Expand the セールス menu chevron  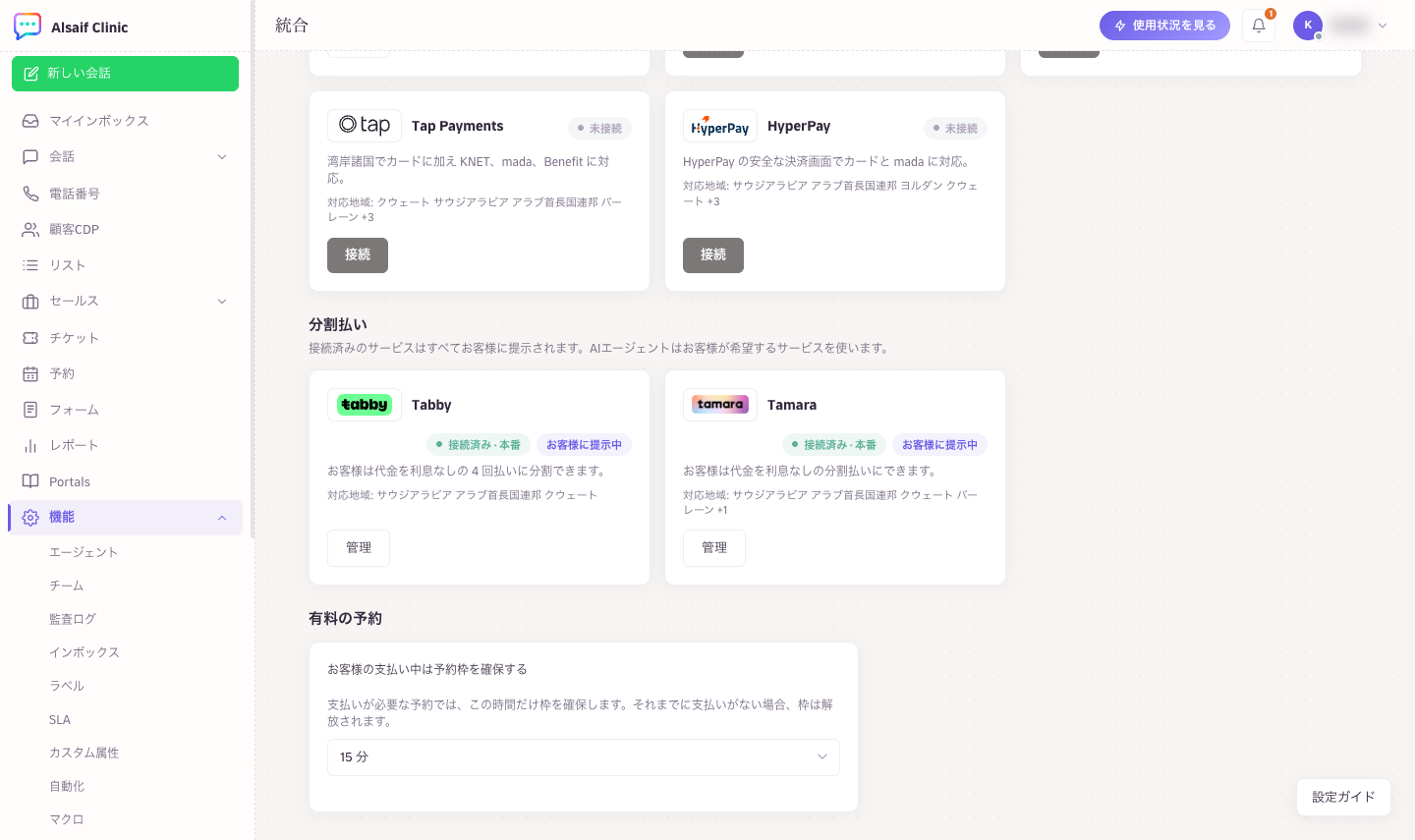(222, 301)
